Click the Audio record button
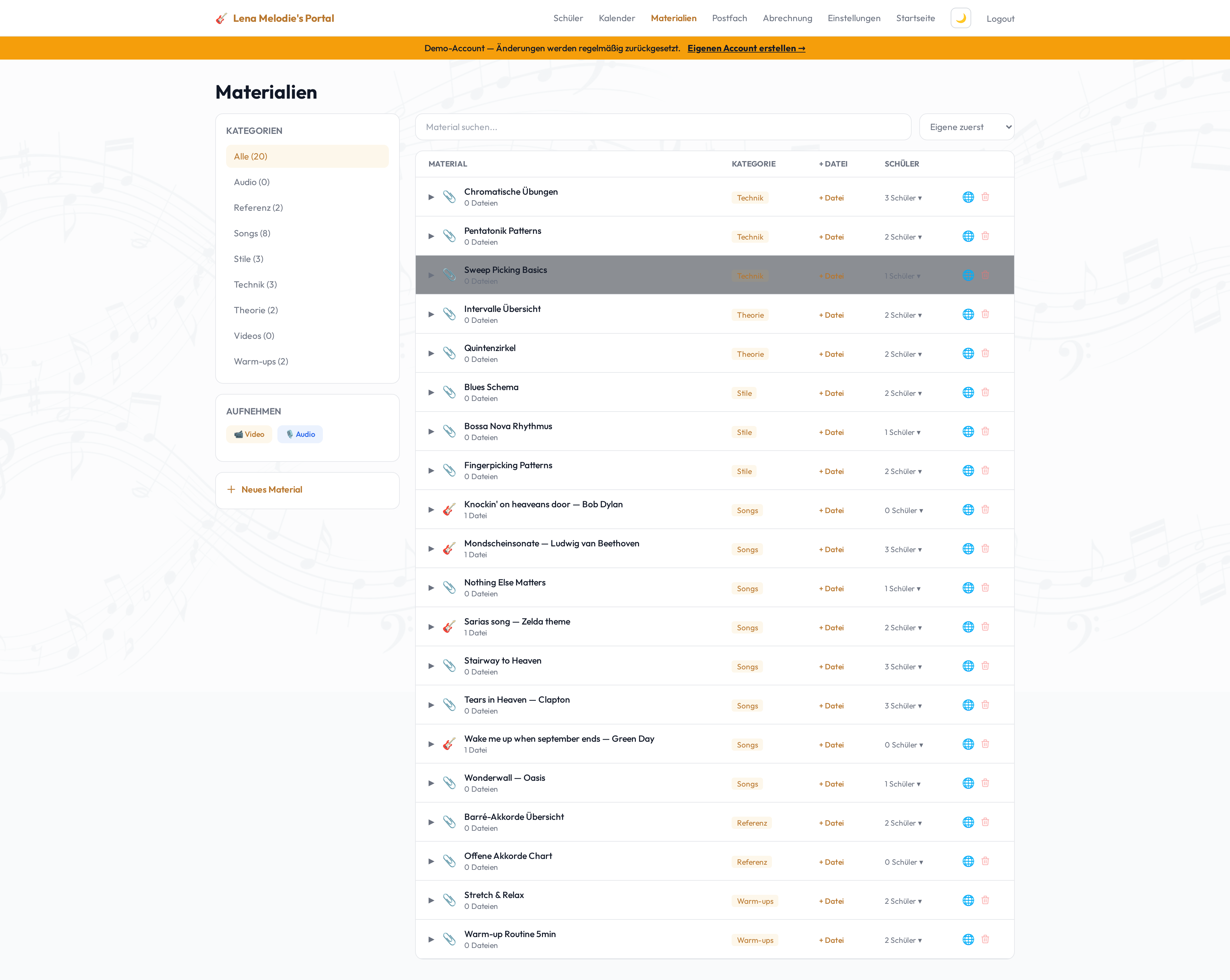This screenshot has height=980, width=1230. coord(300,434)
